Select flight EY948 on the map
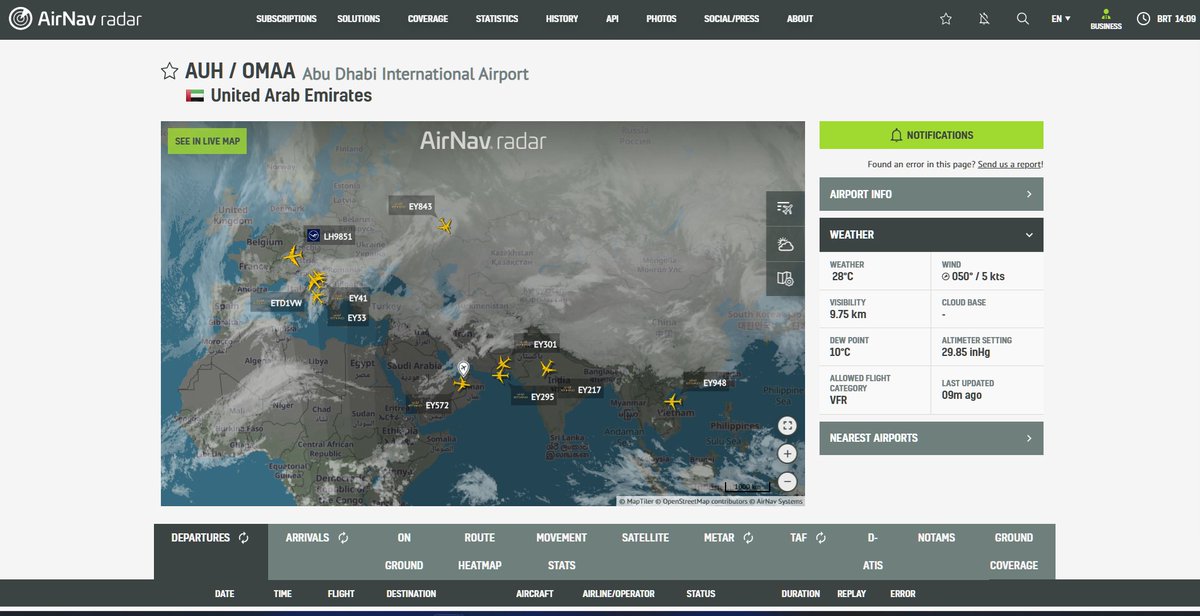The image size is (1200, 616). (x=706, y=382)
